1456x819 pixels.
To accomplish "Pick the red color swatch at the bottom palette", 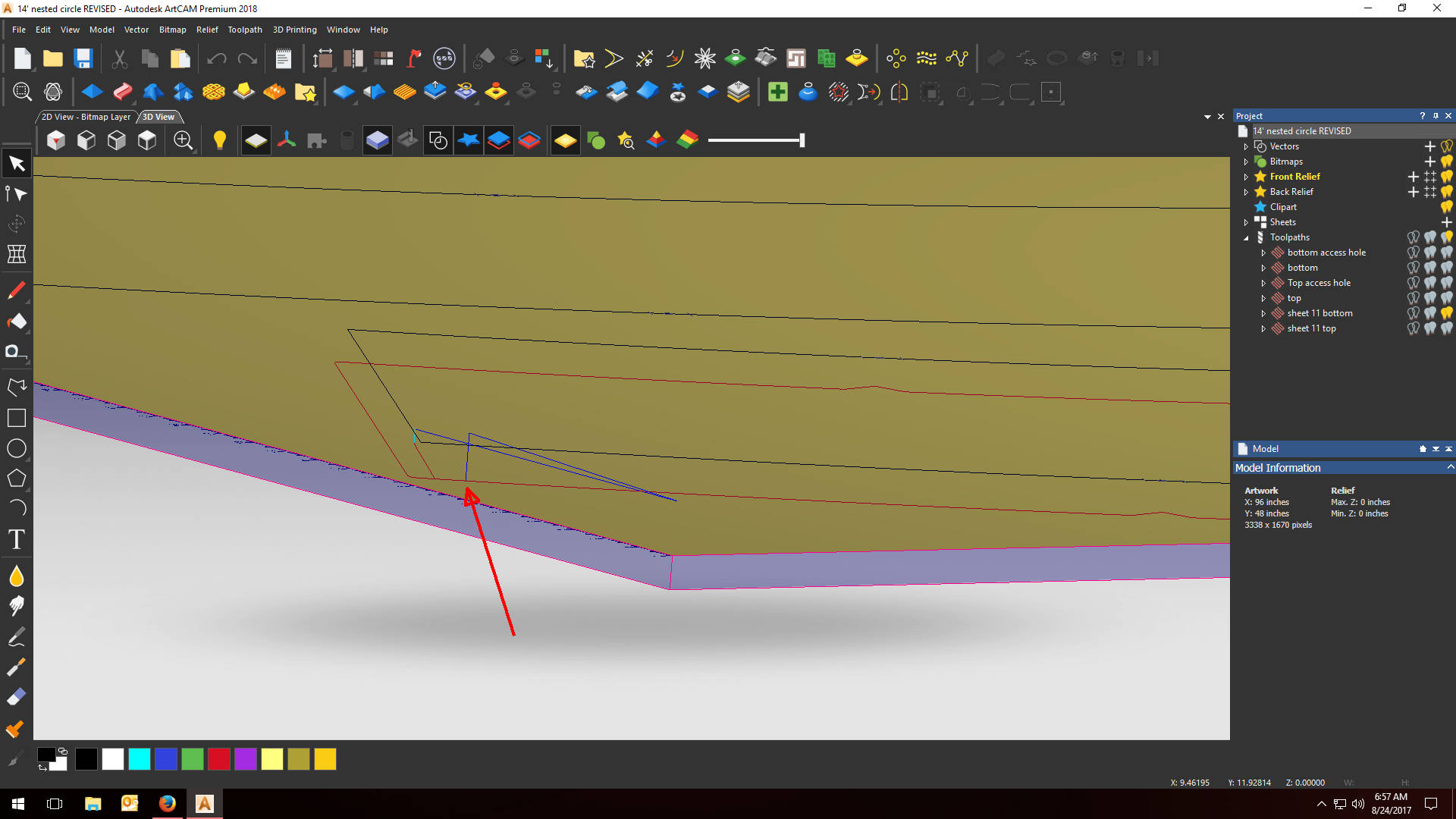I will pos(218,759).
